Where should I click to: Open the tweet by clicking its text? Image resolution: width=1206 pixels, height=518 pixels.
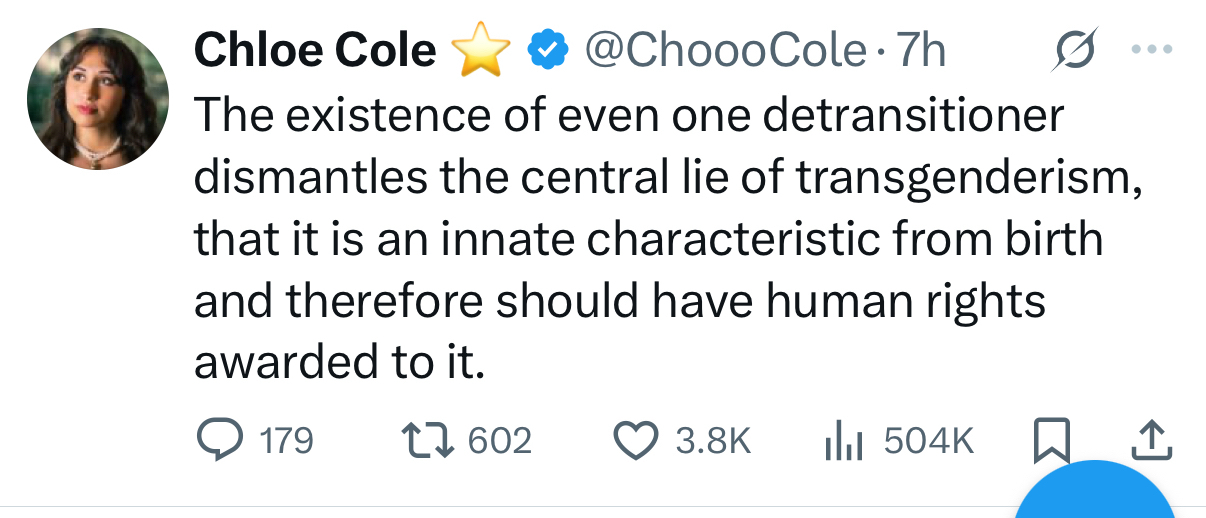640,239
